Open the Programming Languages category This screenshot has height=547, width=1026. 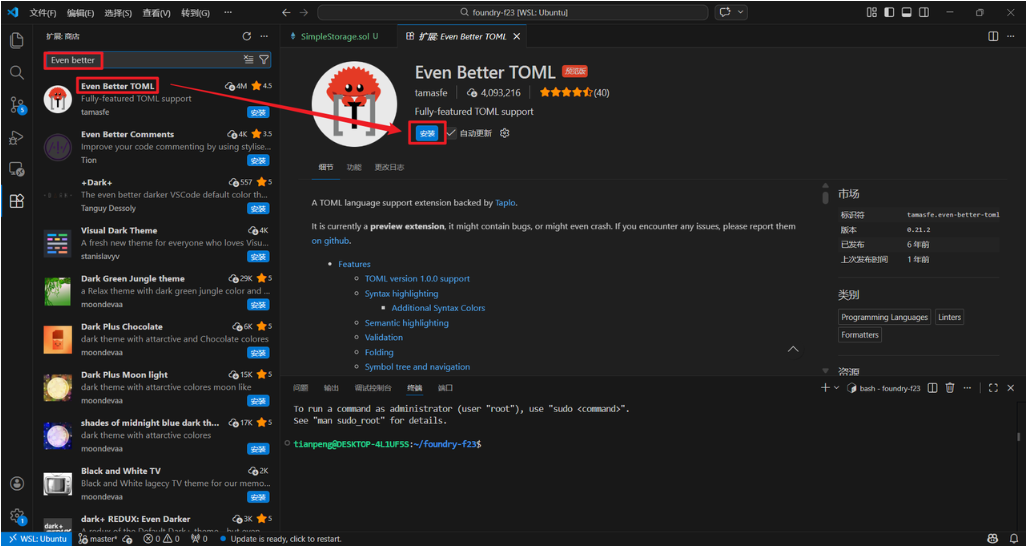(x=885, y=317)
